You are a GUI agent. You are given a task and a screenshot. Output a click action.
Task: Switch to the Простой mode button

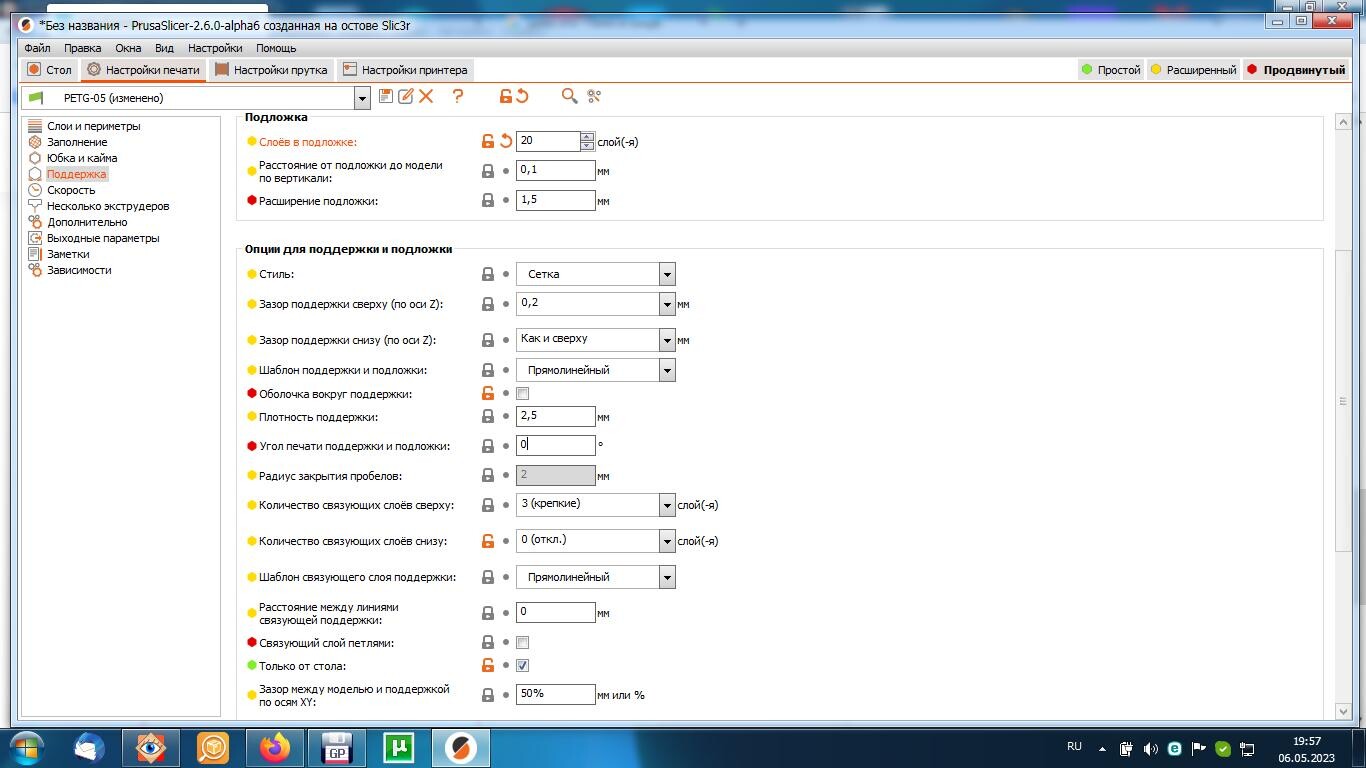click(1110, 70)
